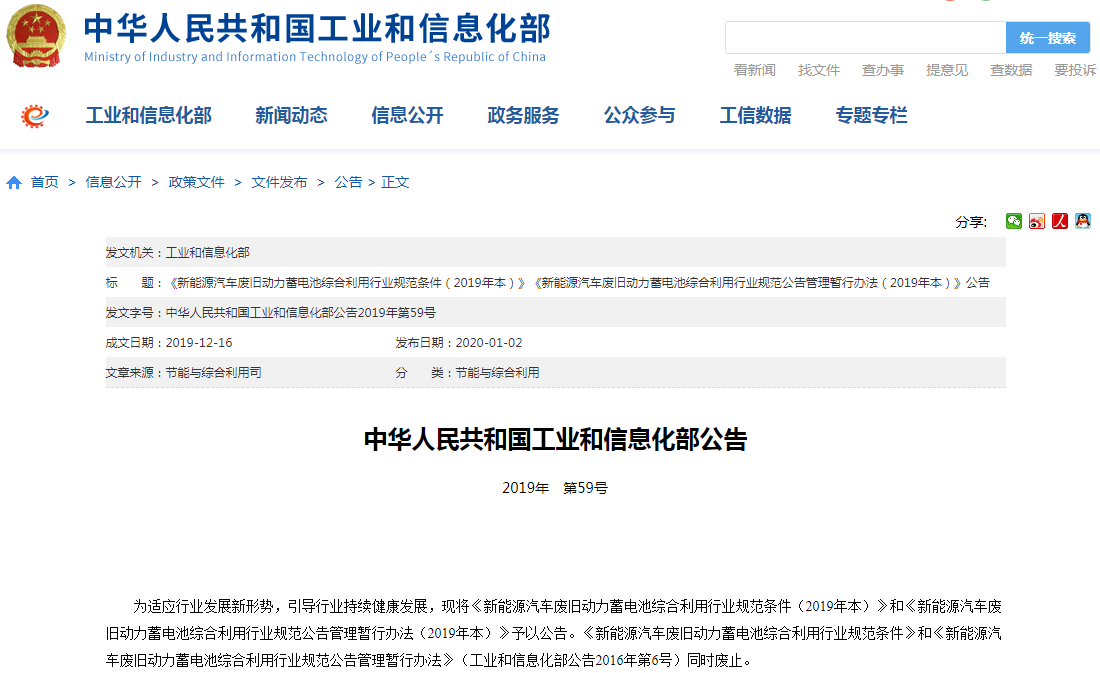Open 新闻动态 nav menu

[291, 115]
